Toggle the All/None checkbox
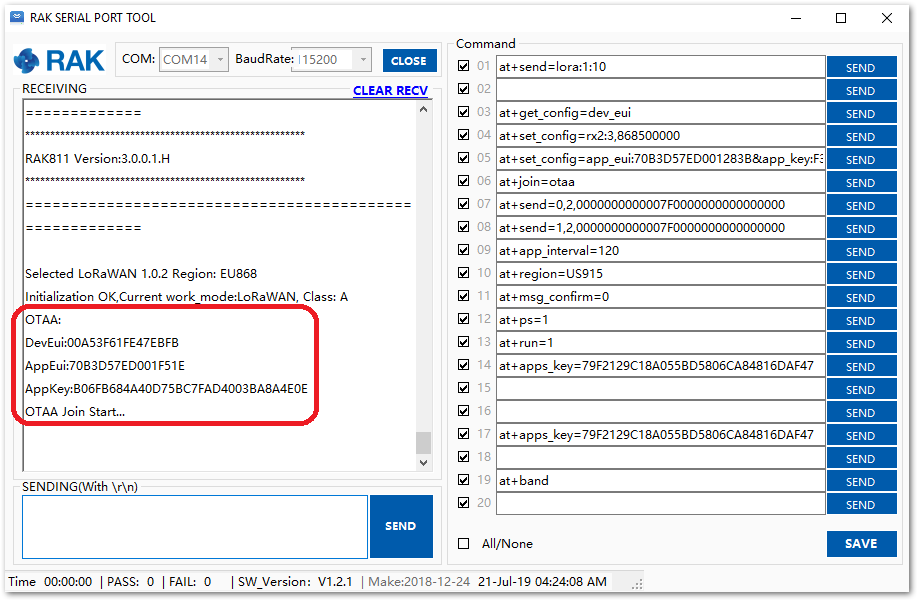Image resolution: width=918 pixels, height=601 pixels. pos(464,543)
